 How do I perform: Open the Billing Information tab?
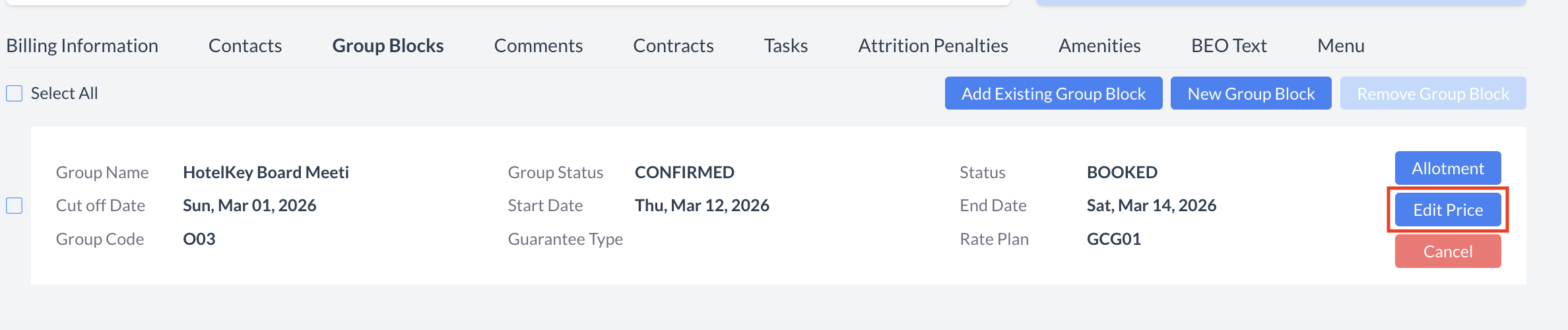82,46
